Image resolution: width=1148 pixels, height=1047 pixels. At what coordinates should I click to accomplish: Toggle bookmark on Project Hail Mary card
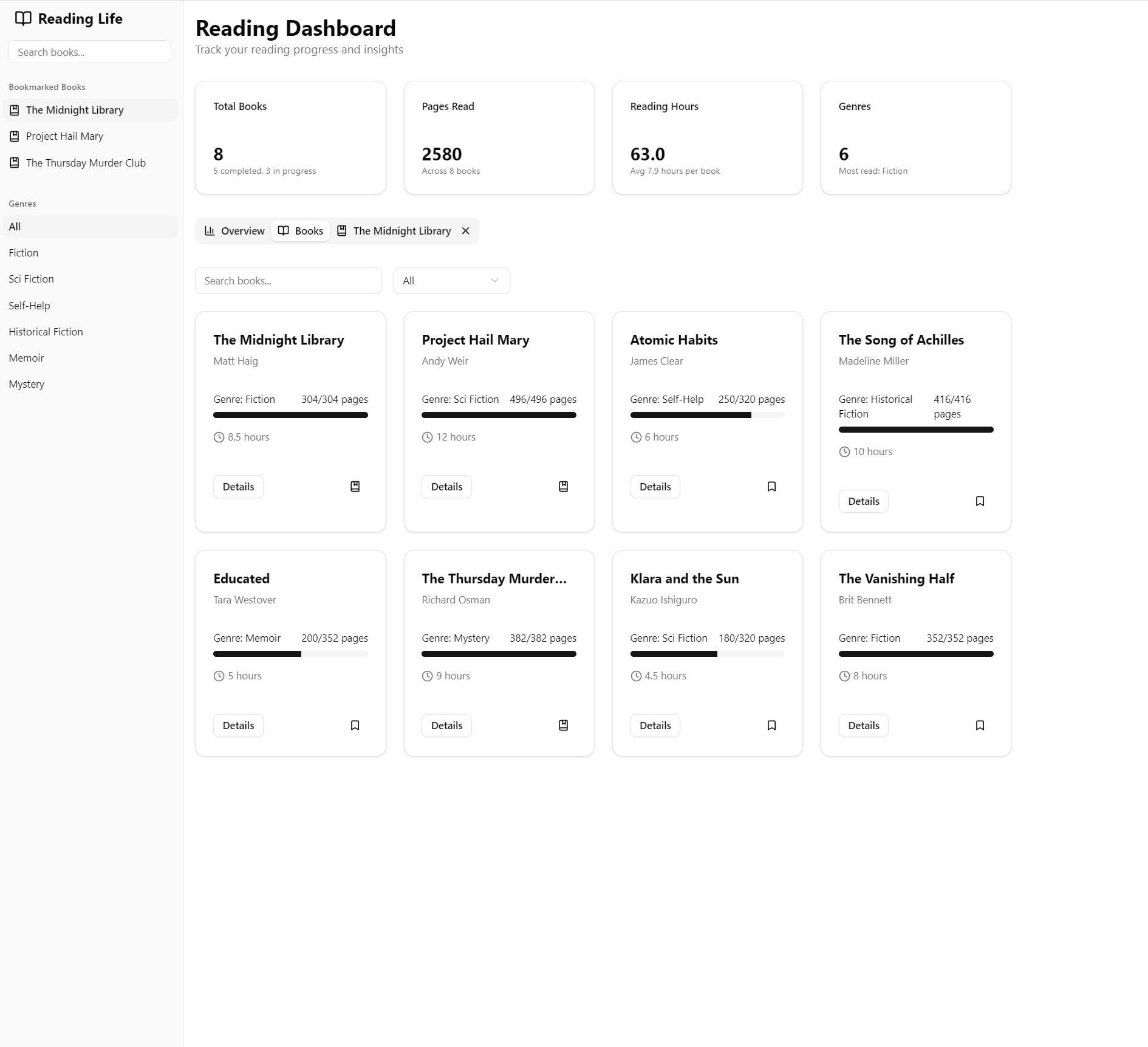pos(563,487)
